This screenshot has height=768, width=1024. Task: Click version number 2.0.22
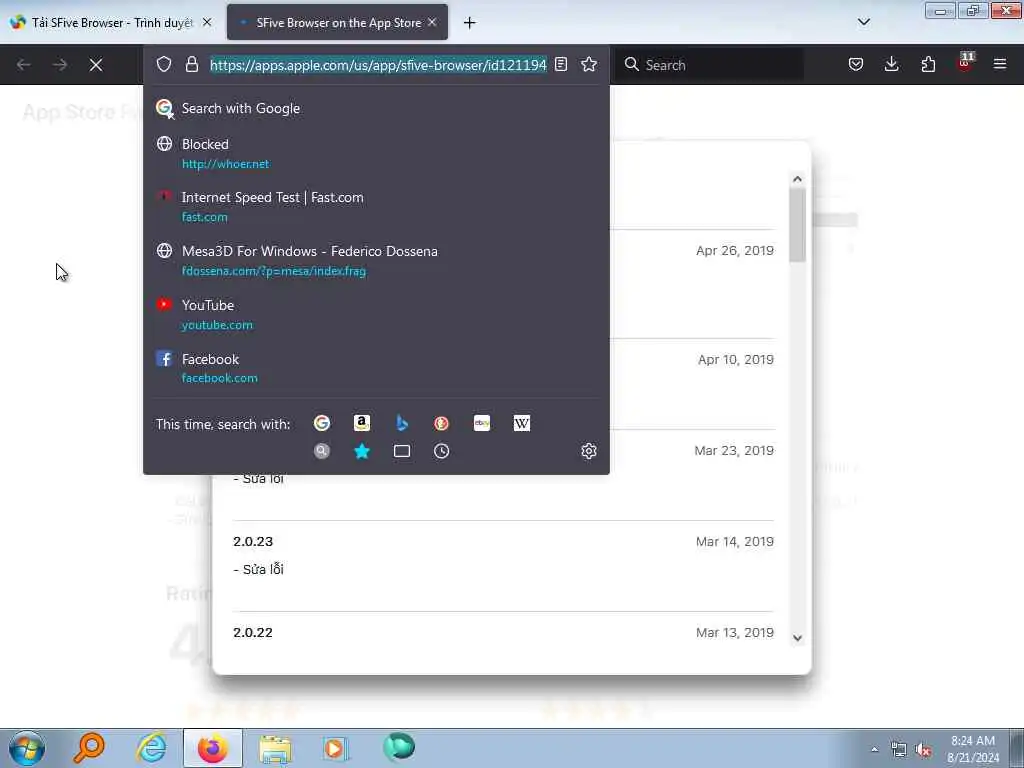pos(253,632)
